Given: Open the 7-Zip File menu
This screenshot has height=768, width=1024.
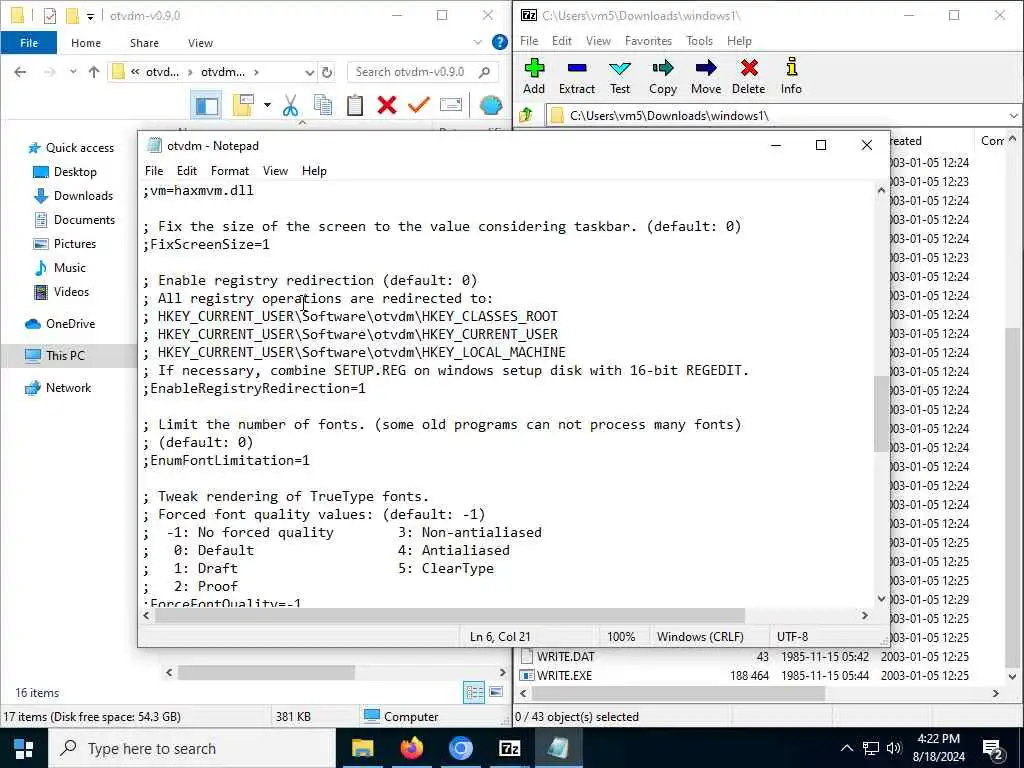Looking at the screenshot, I should click(x=529, y=40).
